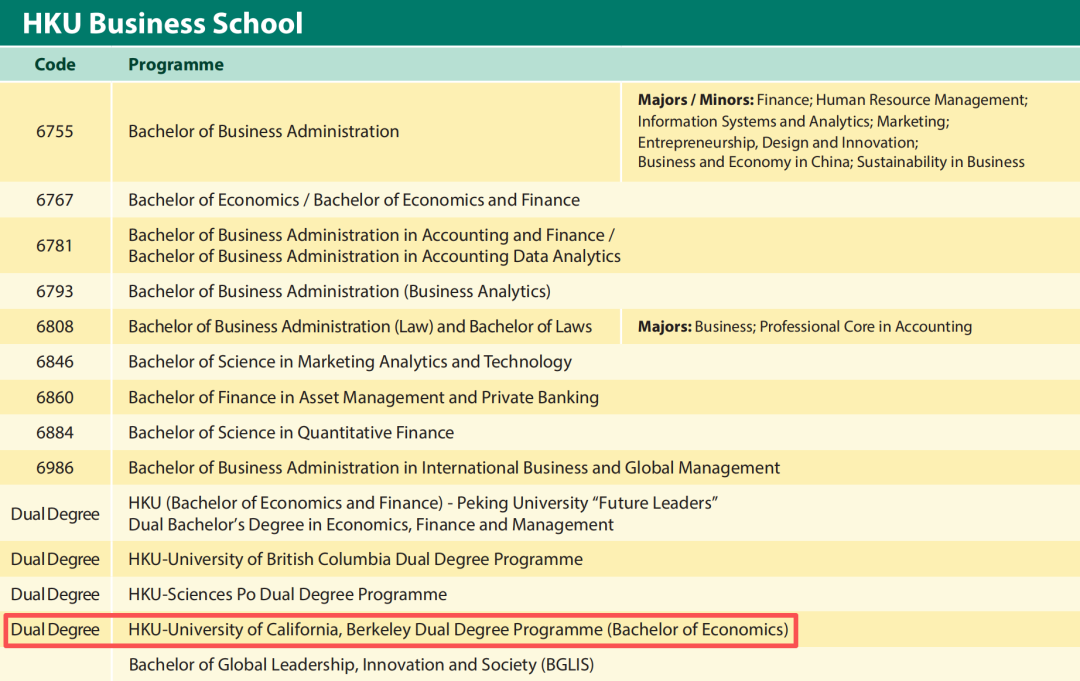This screenshot has height=681, width=1080.
Task: Click 'Dual Degree' cell beside Sciences Po programme
Action: (x=55, y=594)
